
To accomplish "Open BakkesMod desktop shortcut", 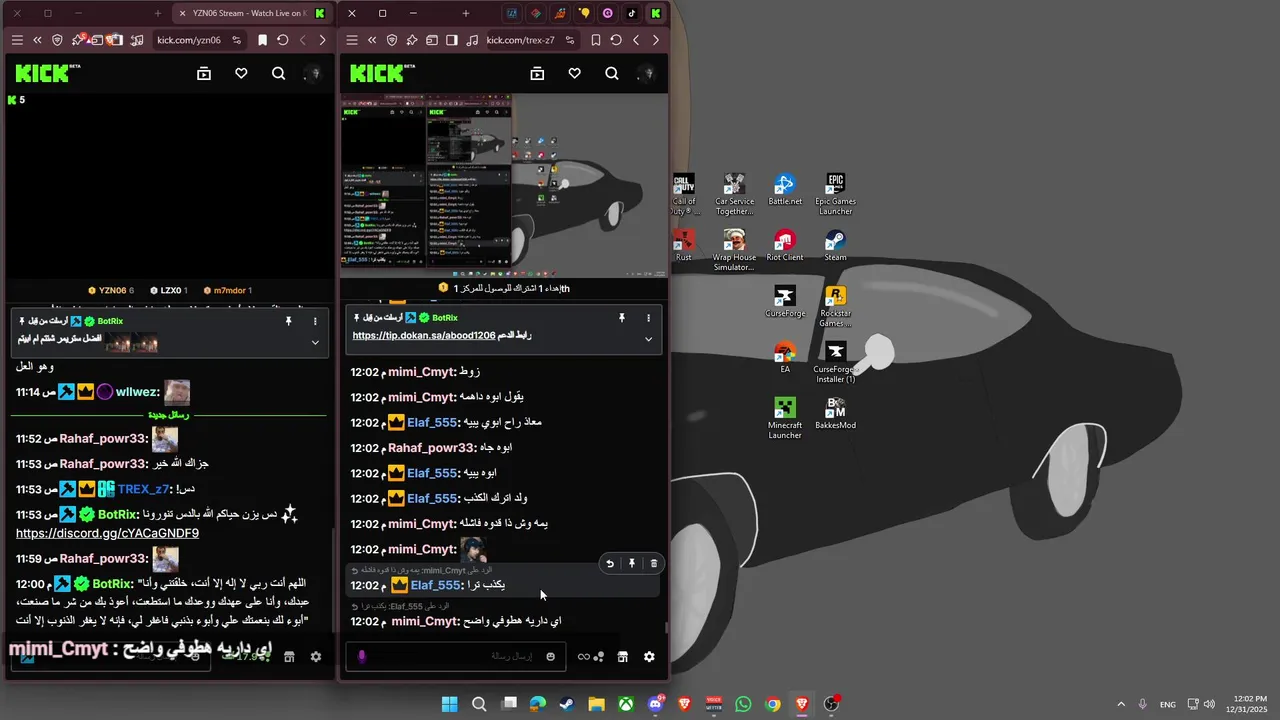I will tap(835, 414).
